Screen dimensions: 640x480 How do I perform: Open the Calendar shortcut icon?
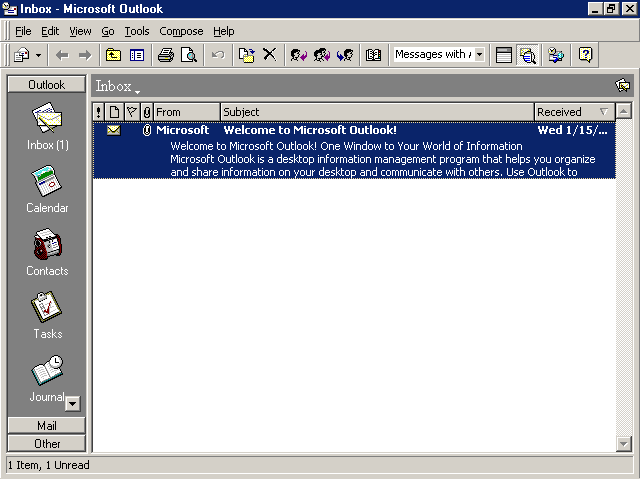[47, 189]
